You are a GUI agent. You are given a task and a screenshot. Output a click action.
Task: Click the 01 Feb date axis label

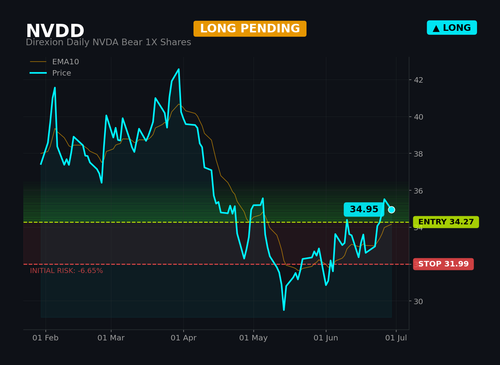[45, 338]
